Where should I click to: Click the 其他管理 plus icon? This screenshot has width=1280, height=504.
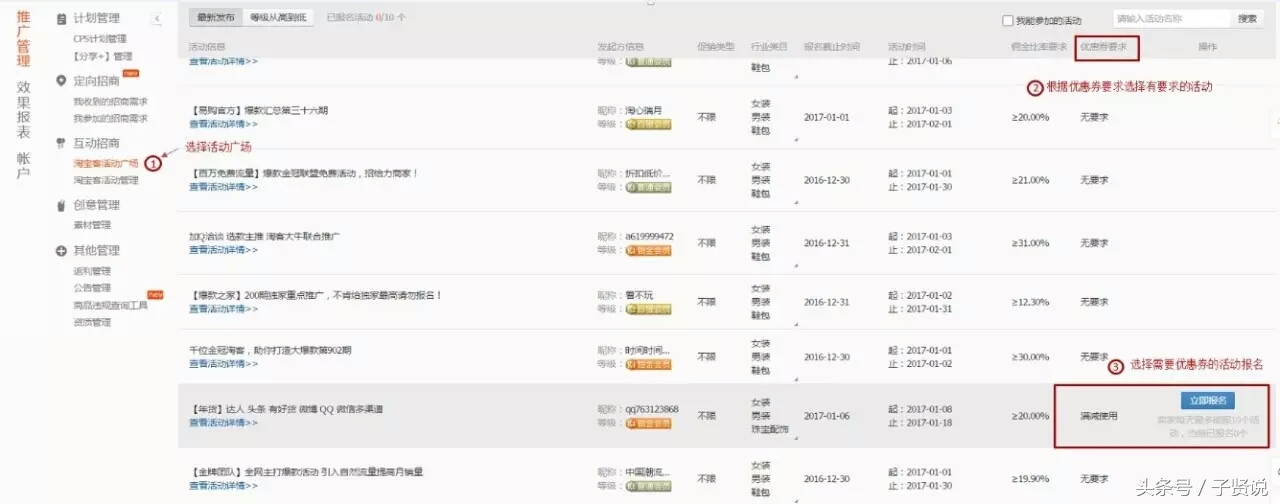tap(62, 250)
